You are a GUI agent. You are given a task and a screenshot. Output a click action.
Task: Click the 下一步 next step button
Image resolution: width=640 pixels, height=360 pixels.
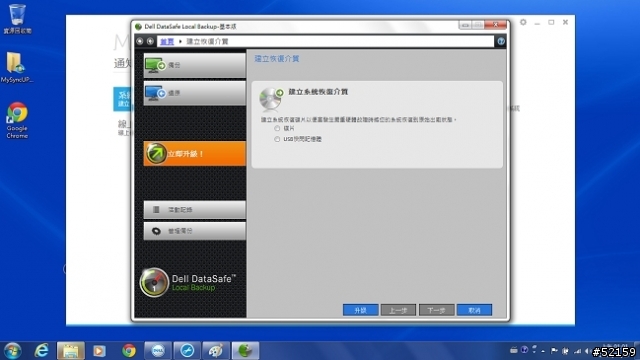[436, 310]
